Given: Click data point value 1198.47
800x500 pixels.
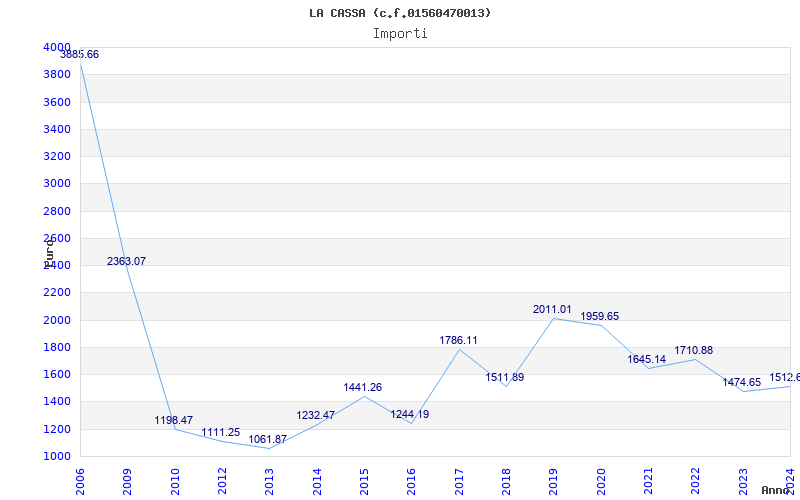Looking at the screenshot, I should click(174, 420).
